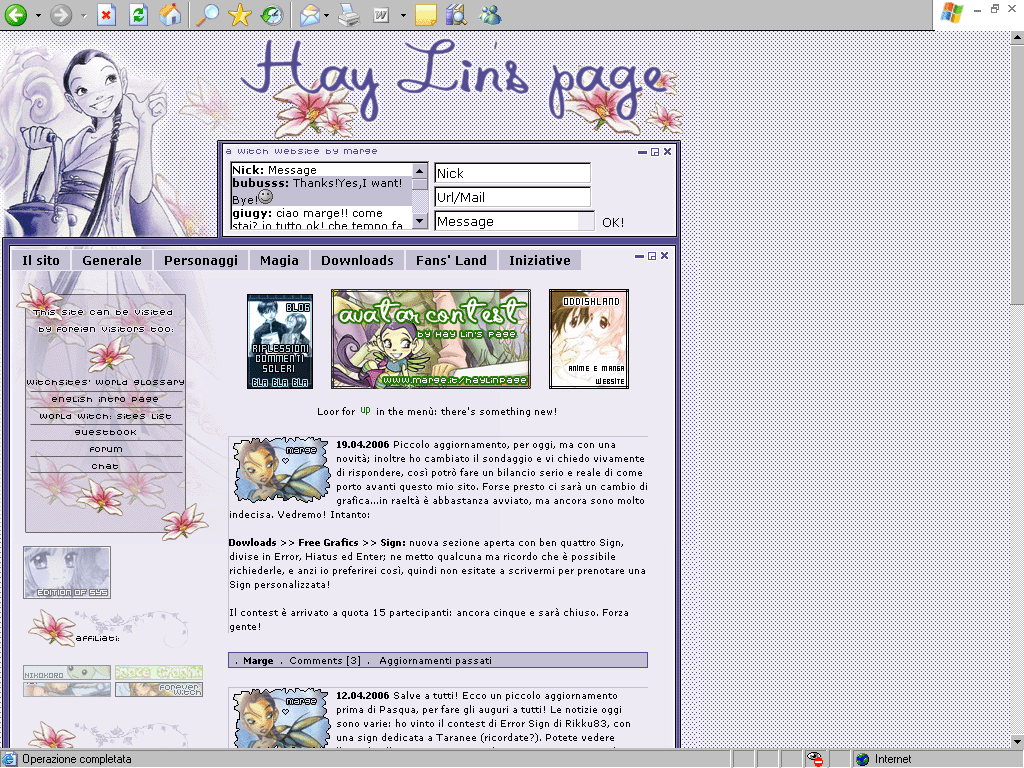Stop loading with the red X page icon

coord(106,14)
